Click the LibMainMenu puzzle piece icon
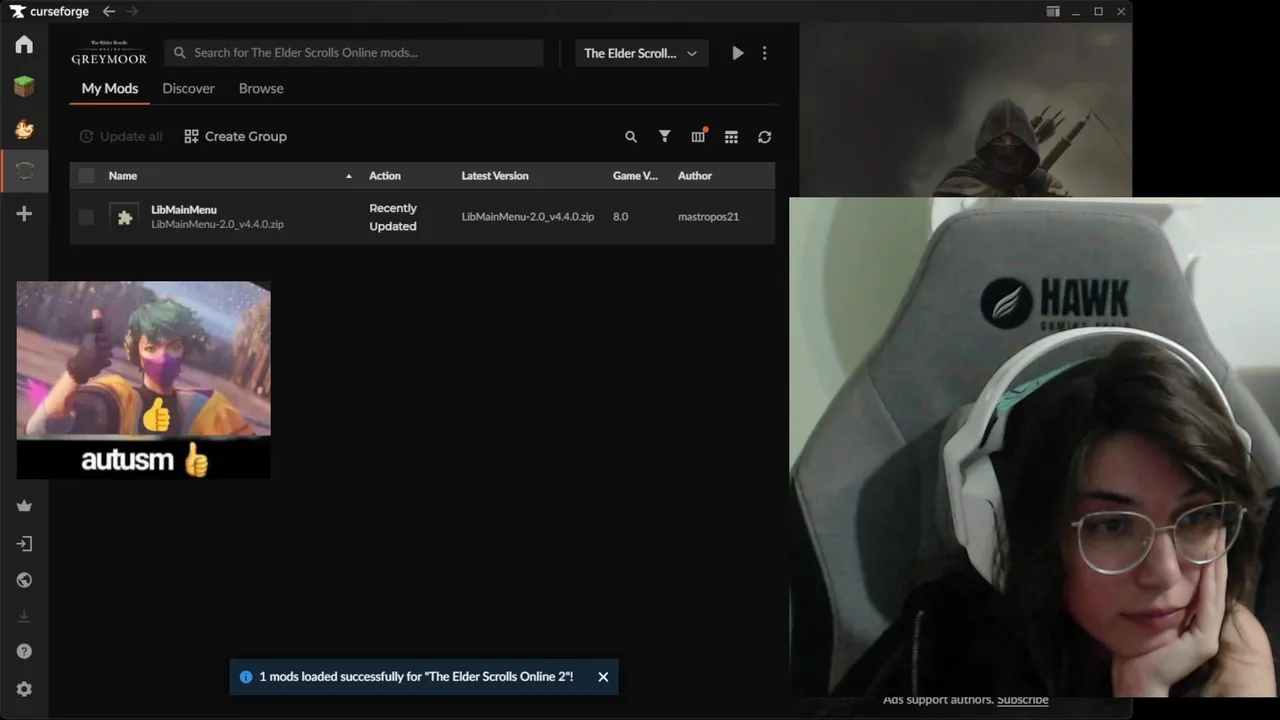 point(124,217)
